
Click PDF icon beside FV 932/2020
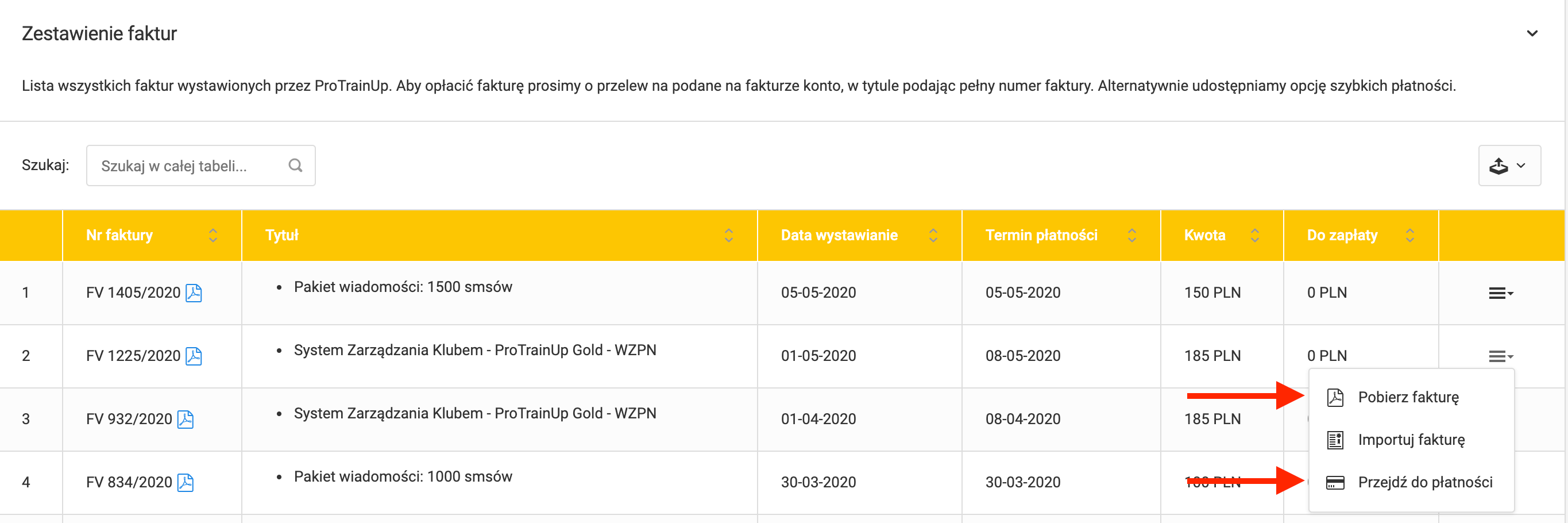pyautogui.click(x=185, y=420)
